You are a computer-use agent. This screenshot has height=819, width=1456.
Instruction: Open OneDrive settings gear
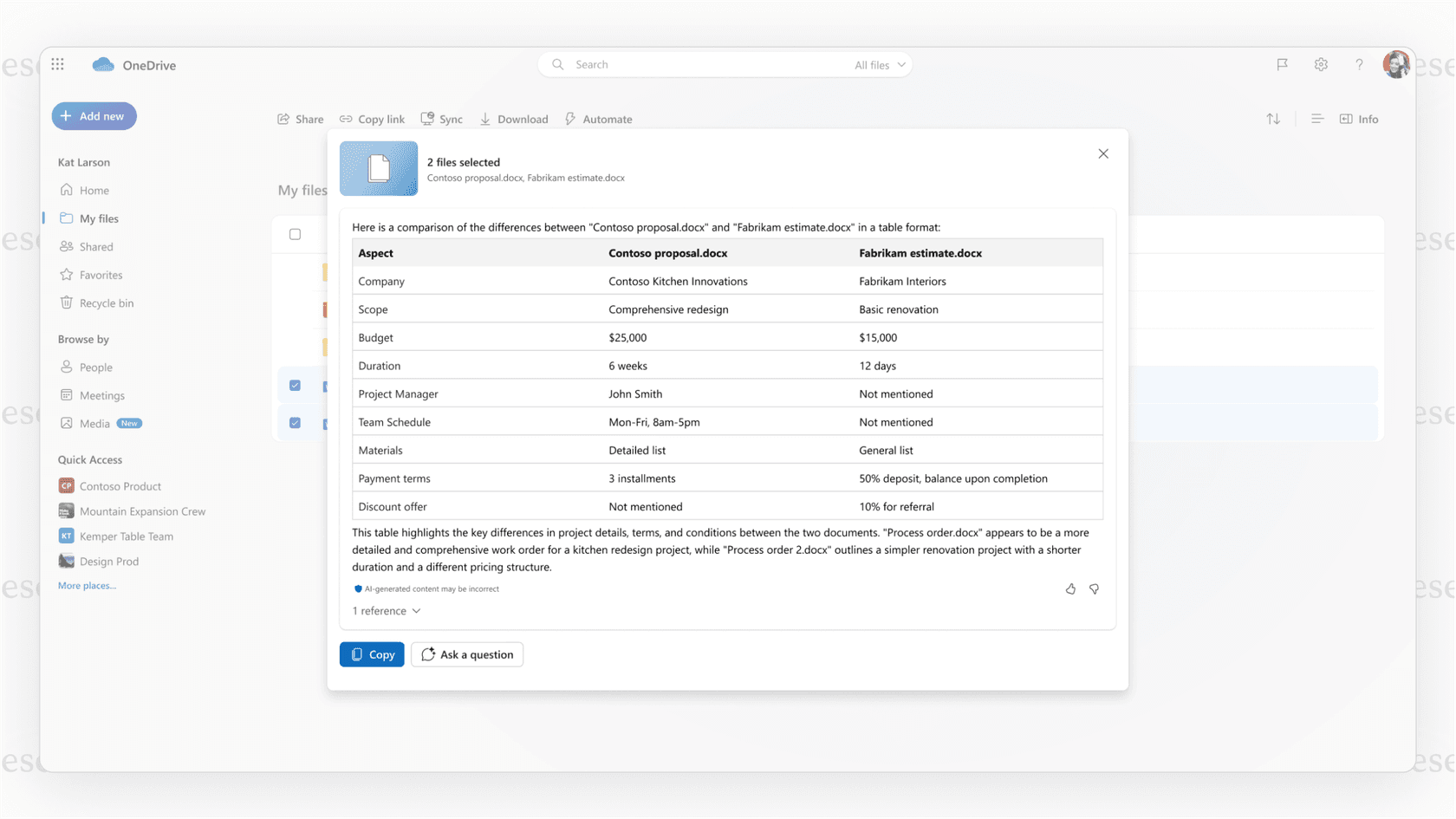click(x=1321, y=64)
